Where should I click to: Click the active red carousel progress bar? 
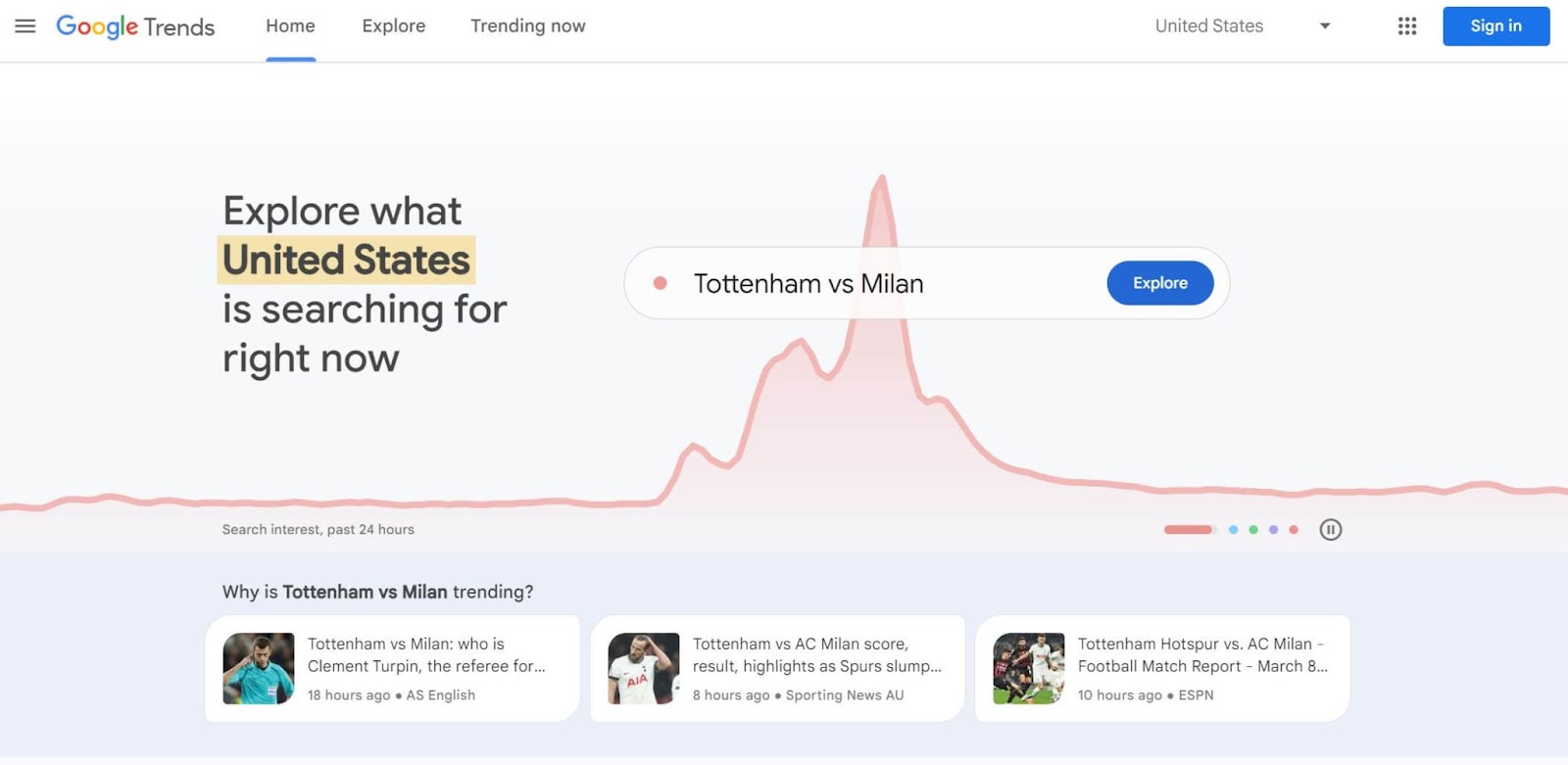click(x=1190, y=530)
